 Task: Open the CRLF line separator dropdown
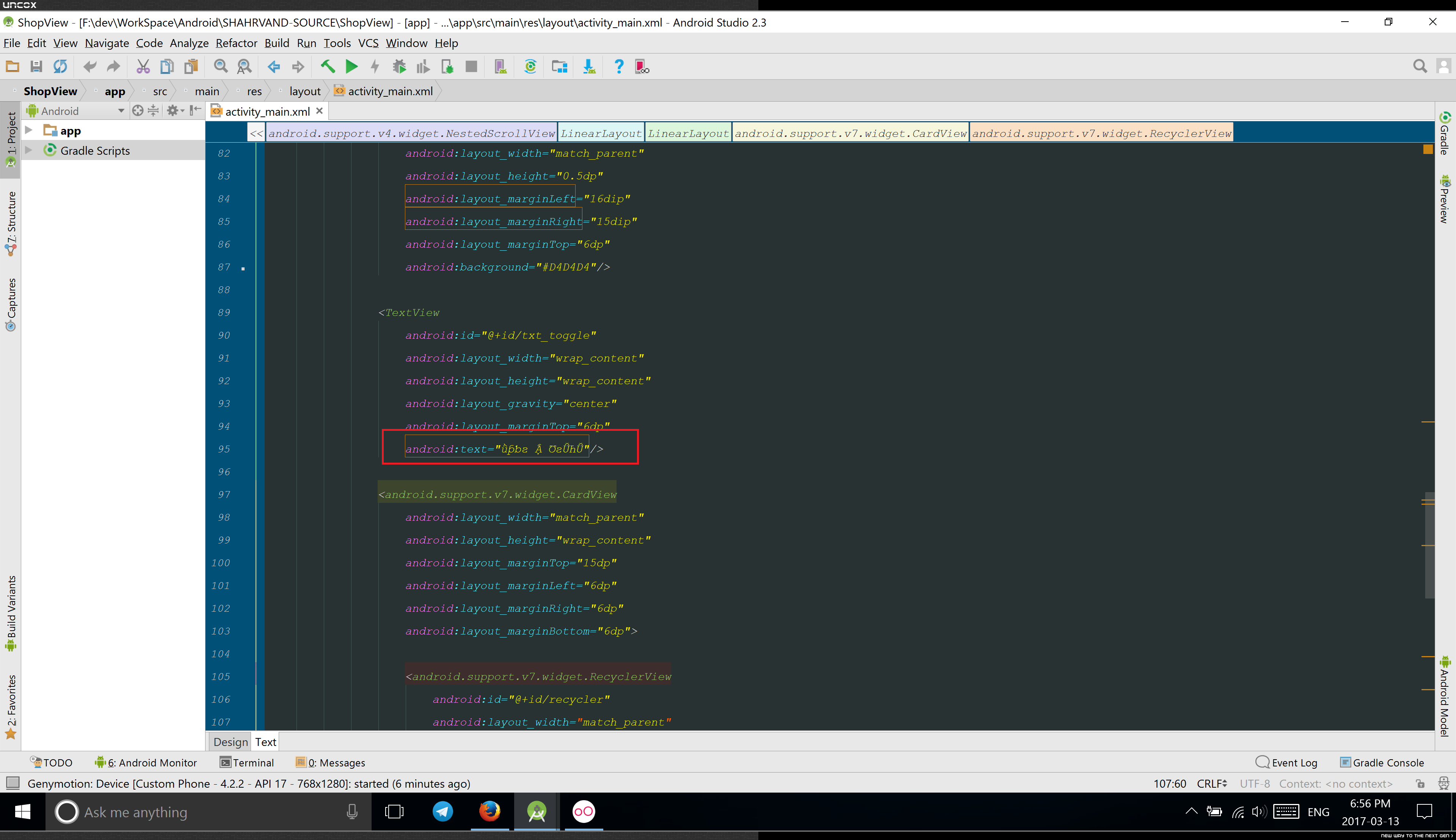point(1212,783)
